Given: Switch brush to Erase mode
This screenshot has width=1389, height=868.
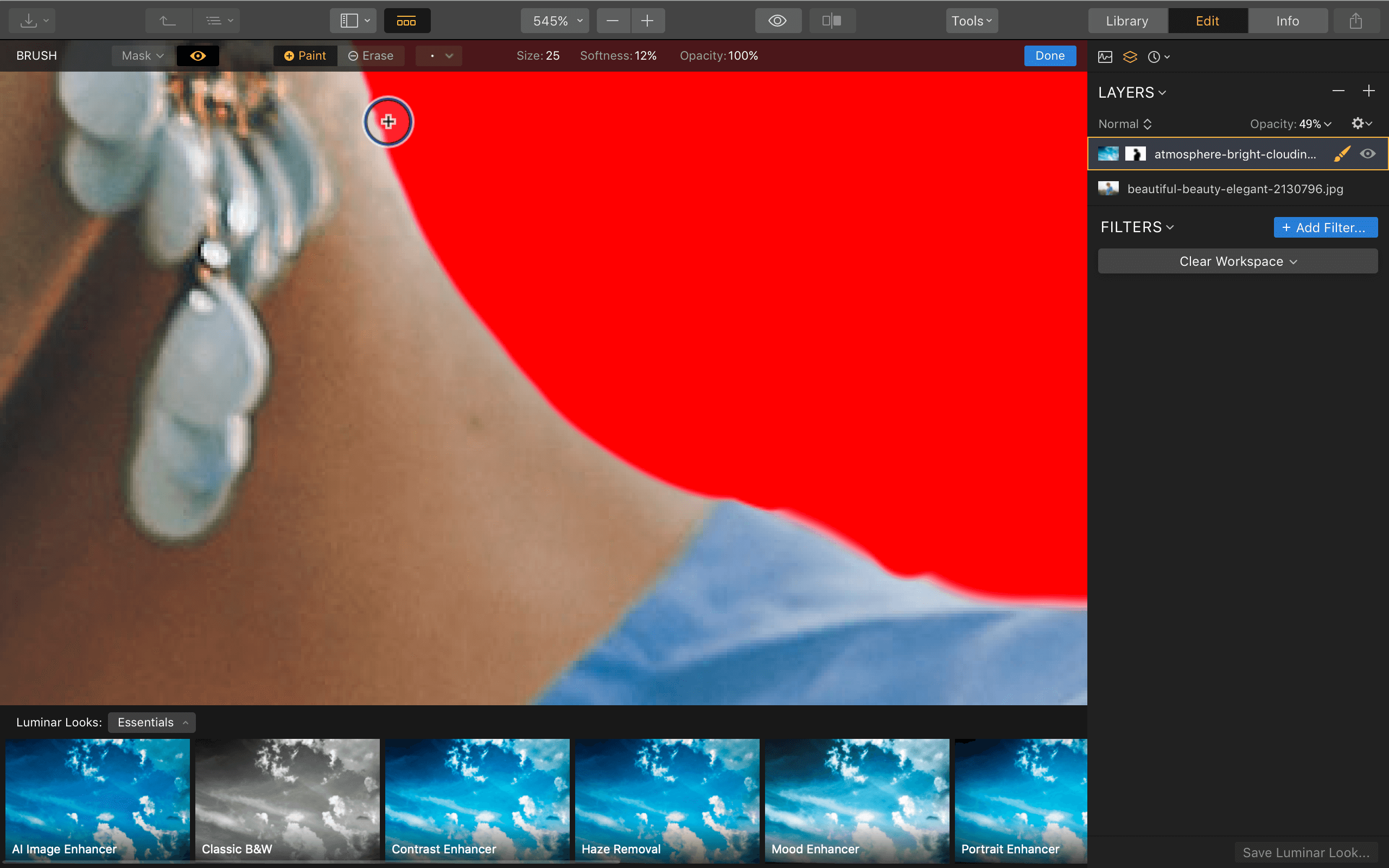Looking at the screenshot, I should click(x=371, y=55).
